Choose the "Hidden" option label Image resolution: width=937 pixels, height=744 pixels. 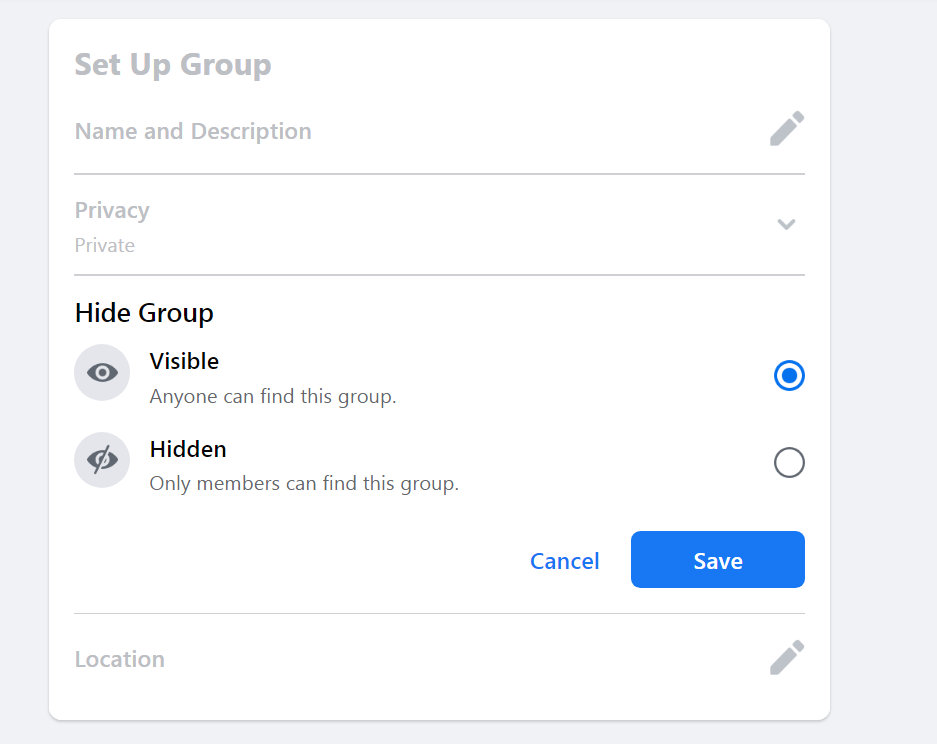188,449
